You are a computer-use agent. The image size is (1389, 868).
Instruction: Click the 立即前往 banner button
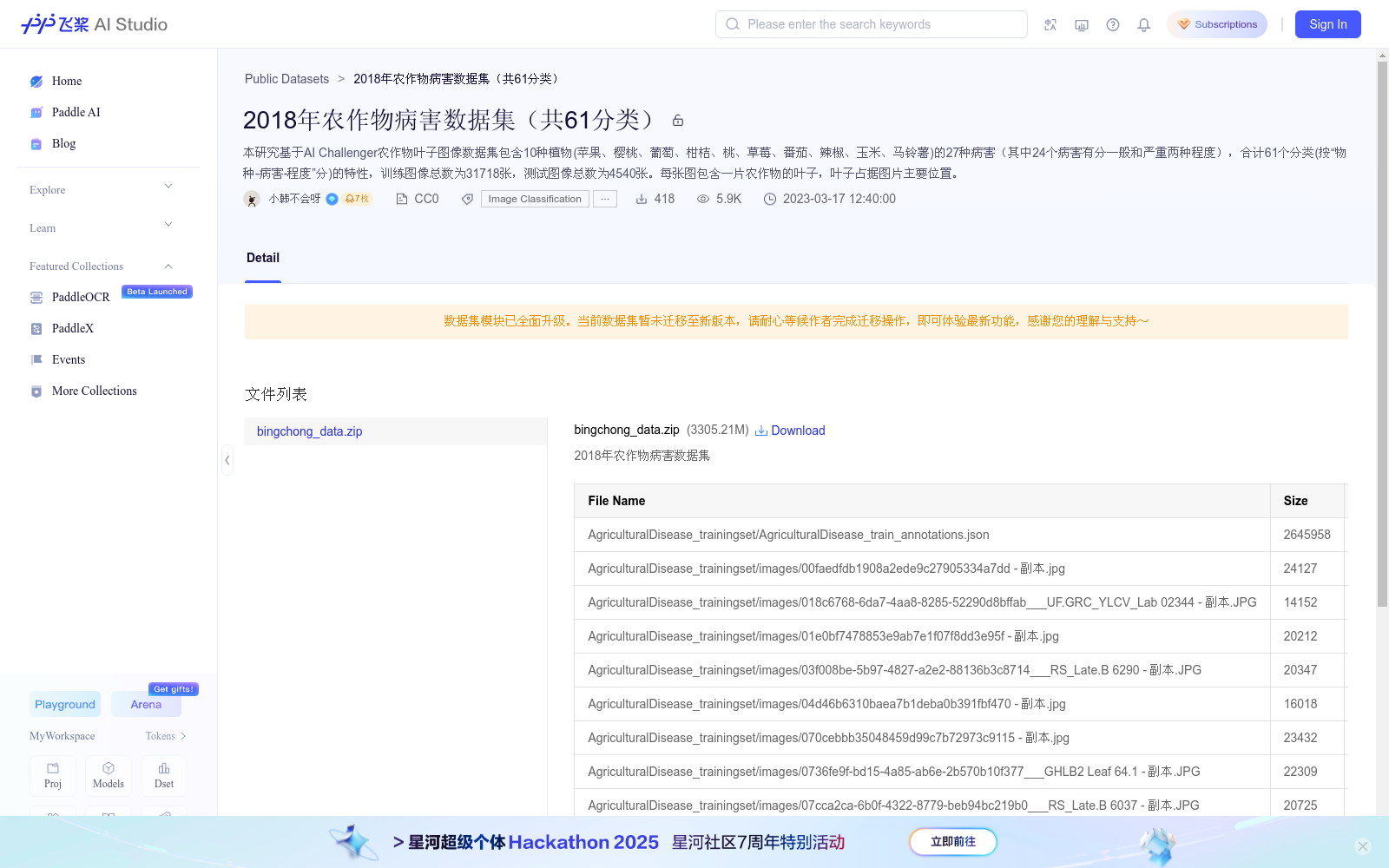point(953,842)
